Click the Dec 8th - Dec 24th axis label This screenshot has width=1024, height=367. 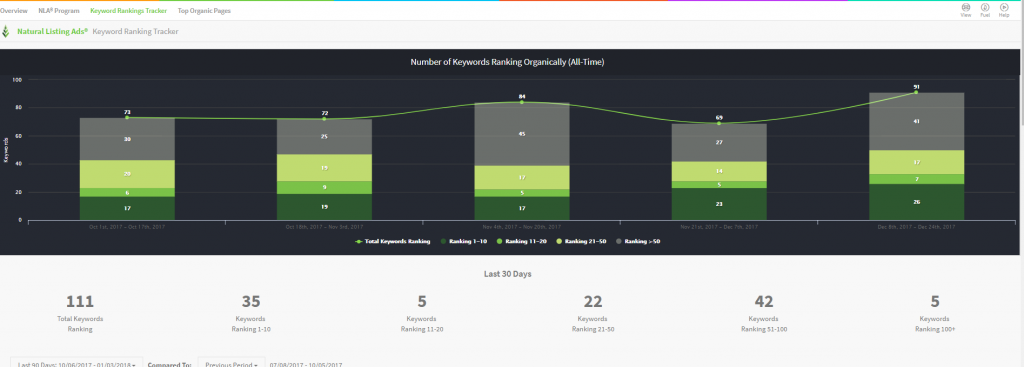tap(916, 227)
